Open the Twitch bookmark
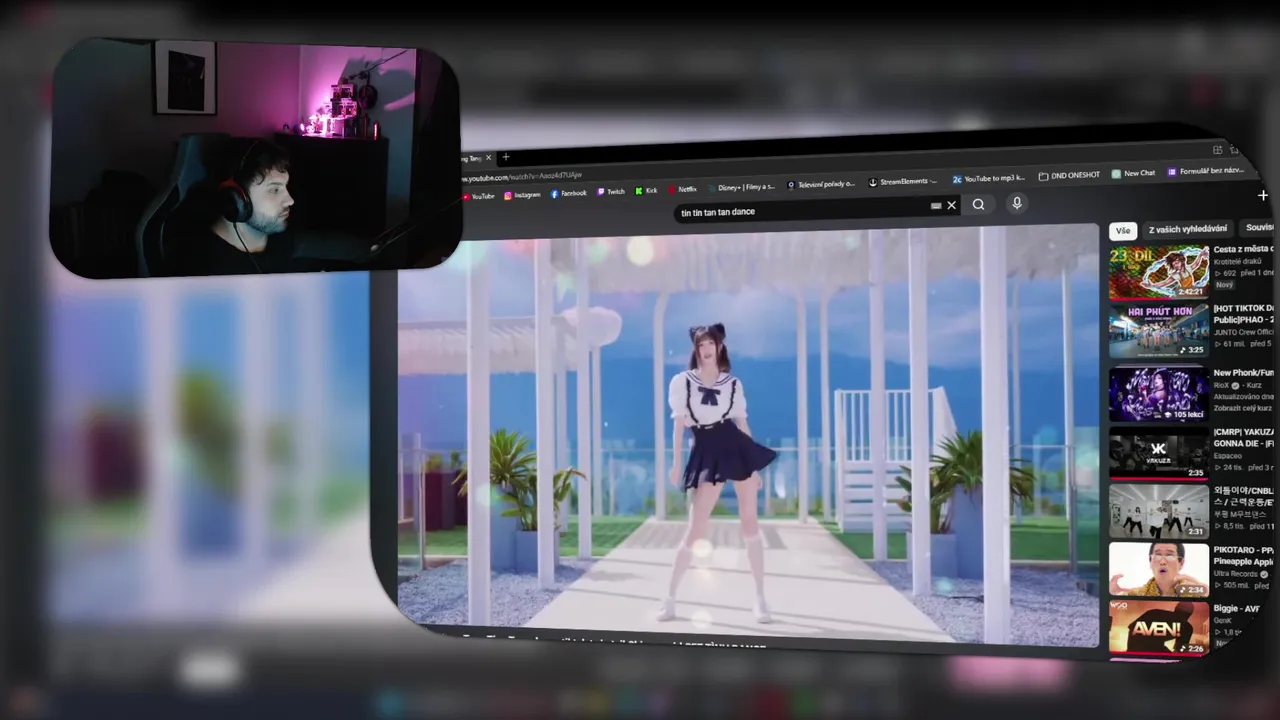Image resolution: width=1280 pixels, height=720 pixels. click(611, 192)
